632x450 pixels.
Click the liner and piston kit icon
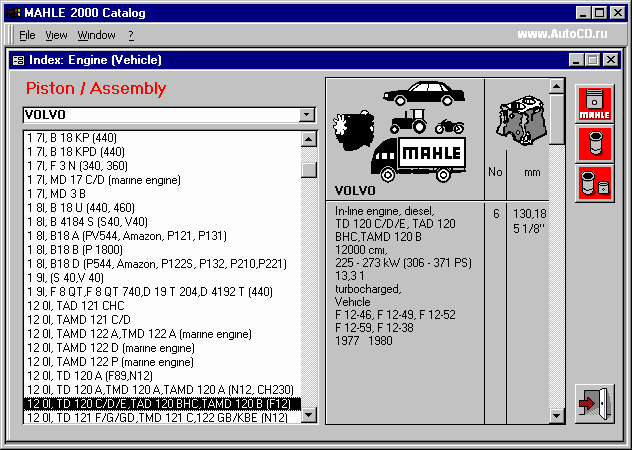[x=595, y=183]
